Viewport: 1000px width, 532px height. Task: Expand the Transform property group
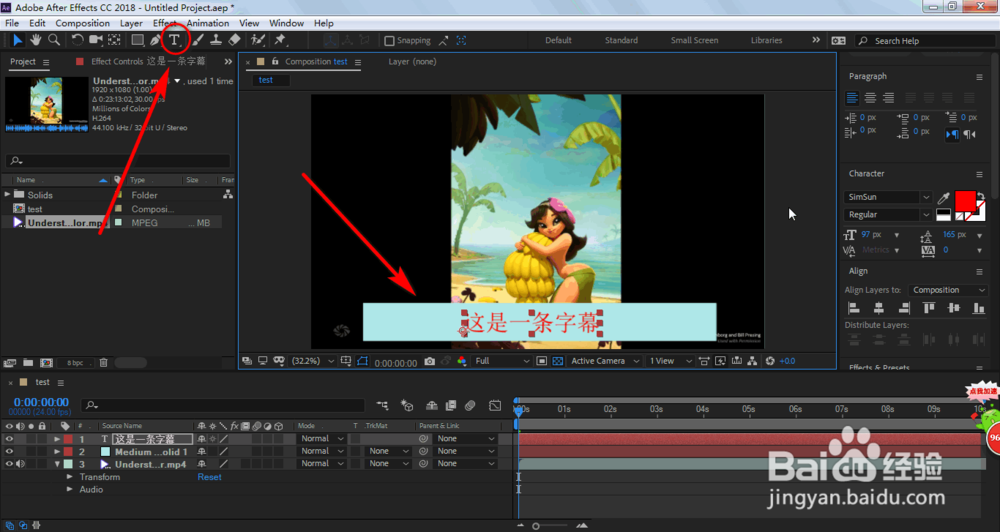70,477
